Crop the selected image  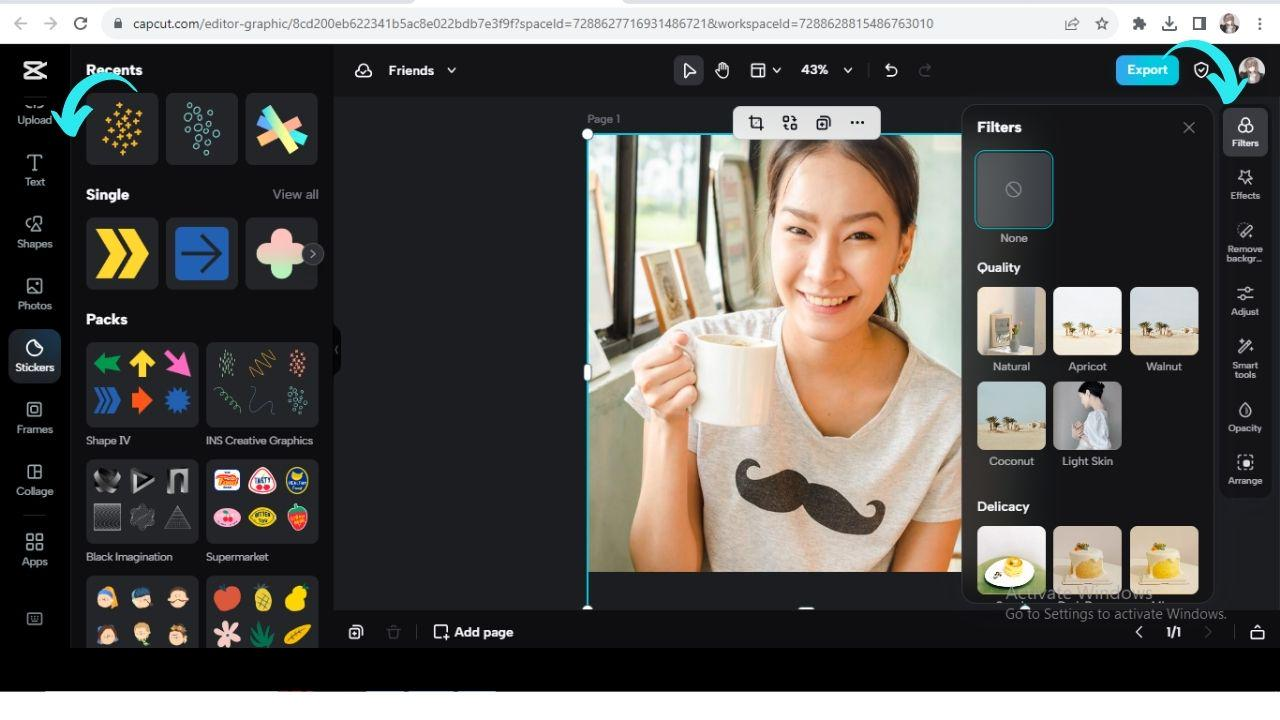pos(756,122)
